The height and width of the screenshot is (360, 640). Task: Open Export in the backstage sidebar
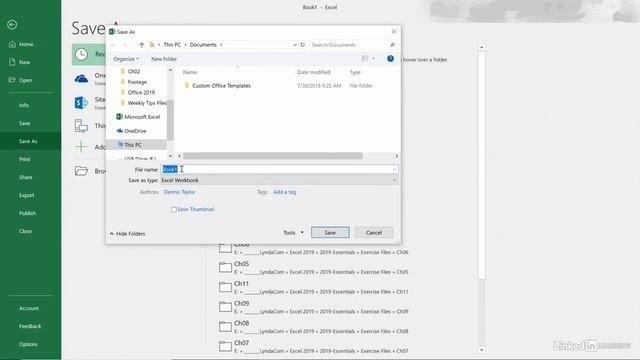[27, 195]
